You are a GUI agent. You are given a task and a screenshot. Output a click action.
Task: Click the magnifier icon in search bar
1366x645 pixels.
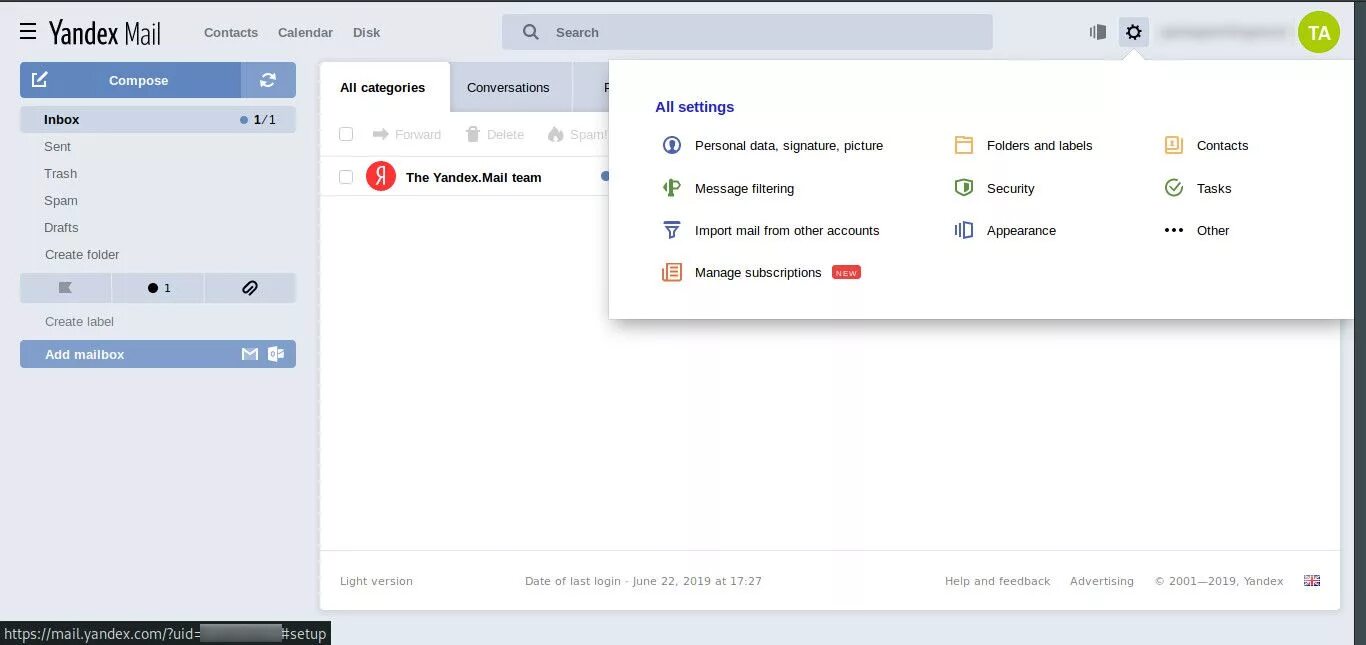(531, 32)
